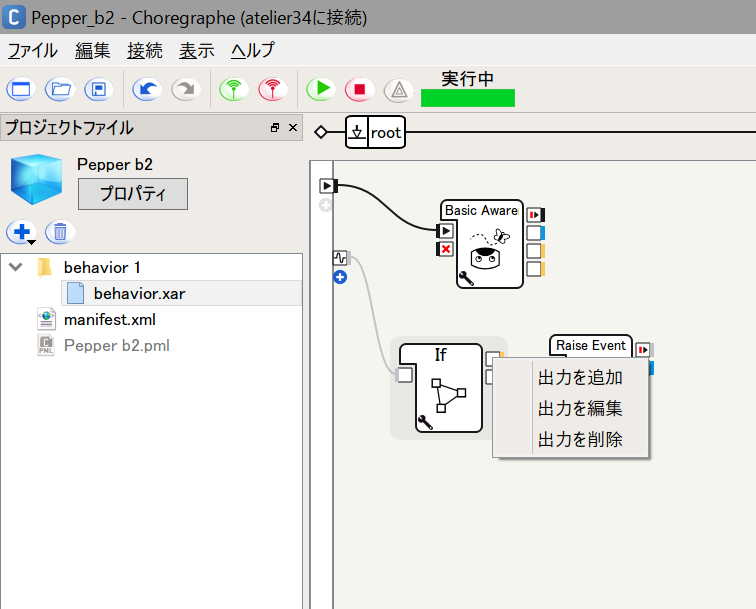Click Basic Awareness onStart play port
The width and height of the screenshot is (756, 609).
coord(446,231)
